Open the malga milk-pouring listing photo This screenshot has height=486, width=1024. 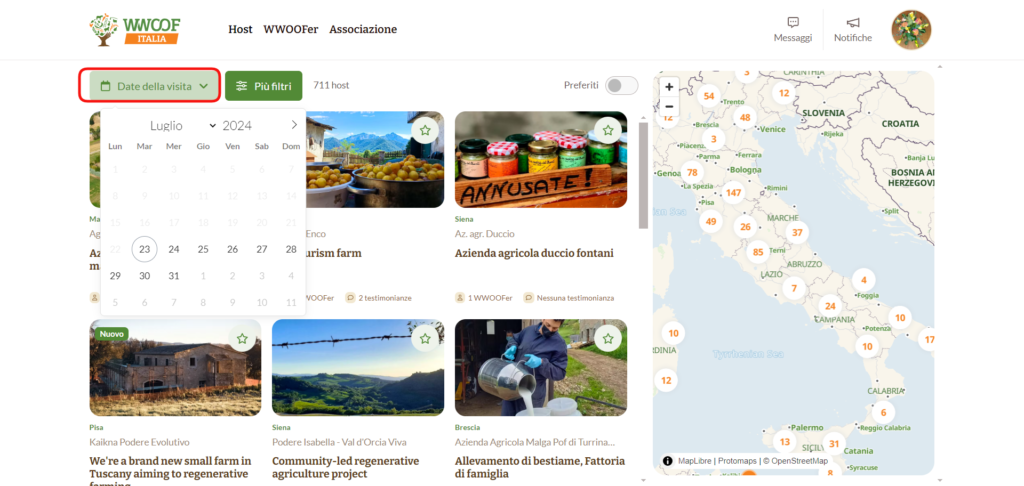click(x=540, y=367)
